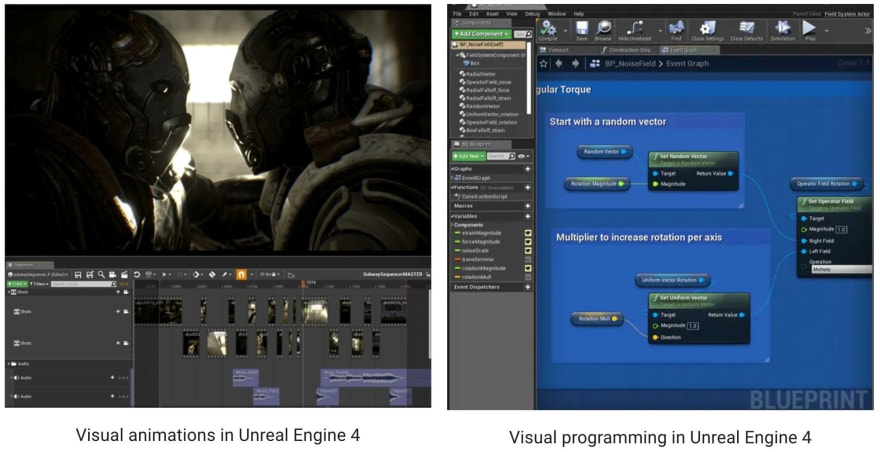The width and height of the screenshot is (880, 452).
Task: Click the green Add New button
Action: click(x=468, y=156)
